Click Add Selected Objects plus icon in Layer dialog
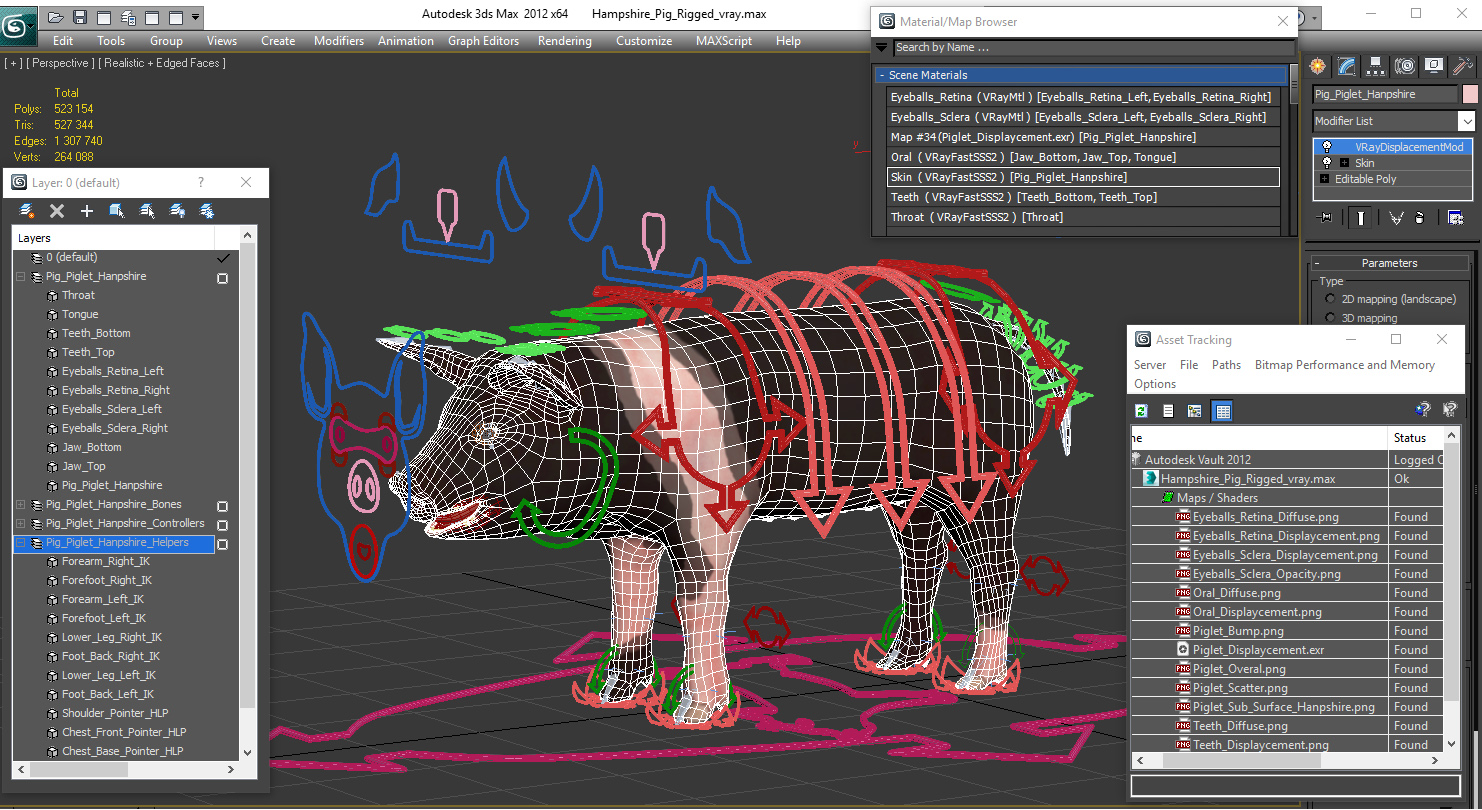Image resolution: width=1482 pixels, height=810 pixels. coord(87,211)
